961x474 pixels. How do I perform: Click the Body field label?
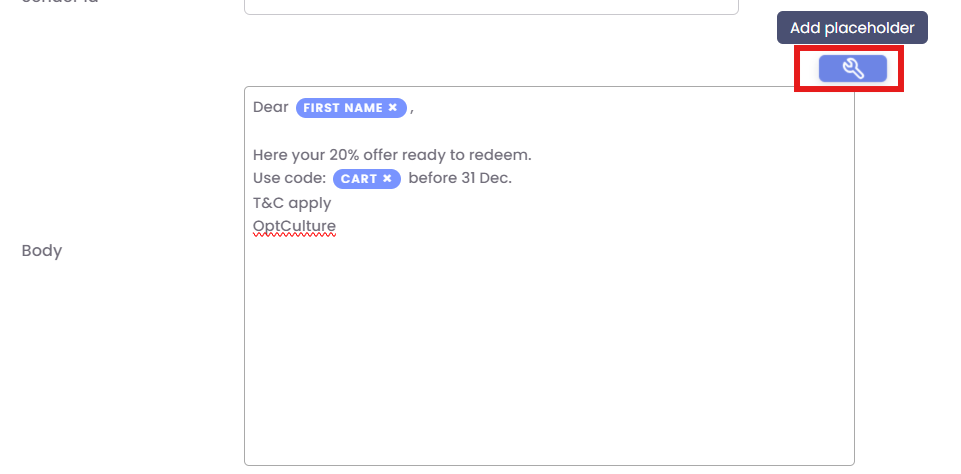coord(42,251)
